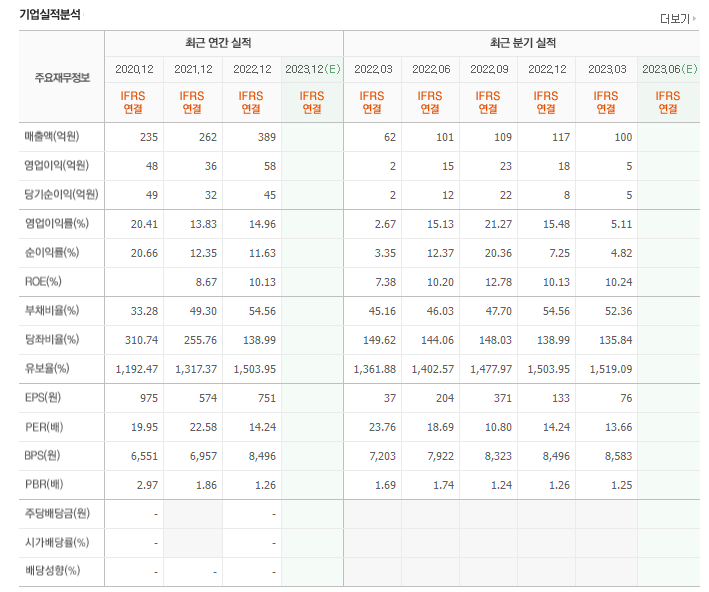Select the EPS value 975
This screenshot has height=592, width=709.
[x=149, y=398]
